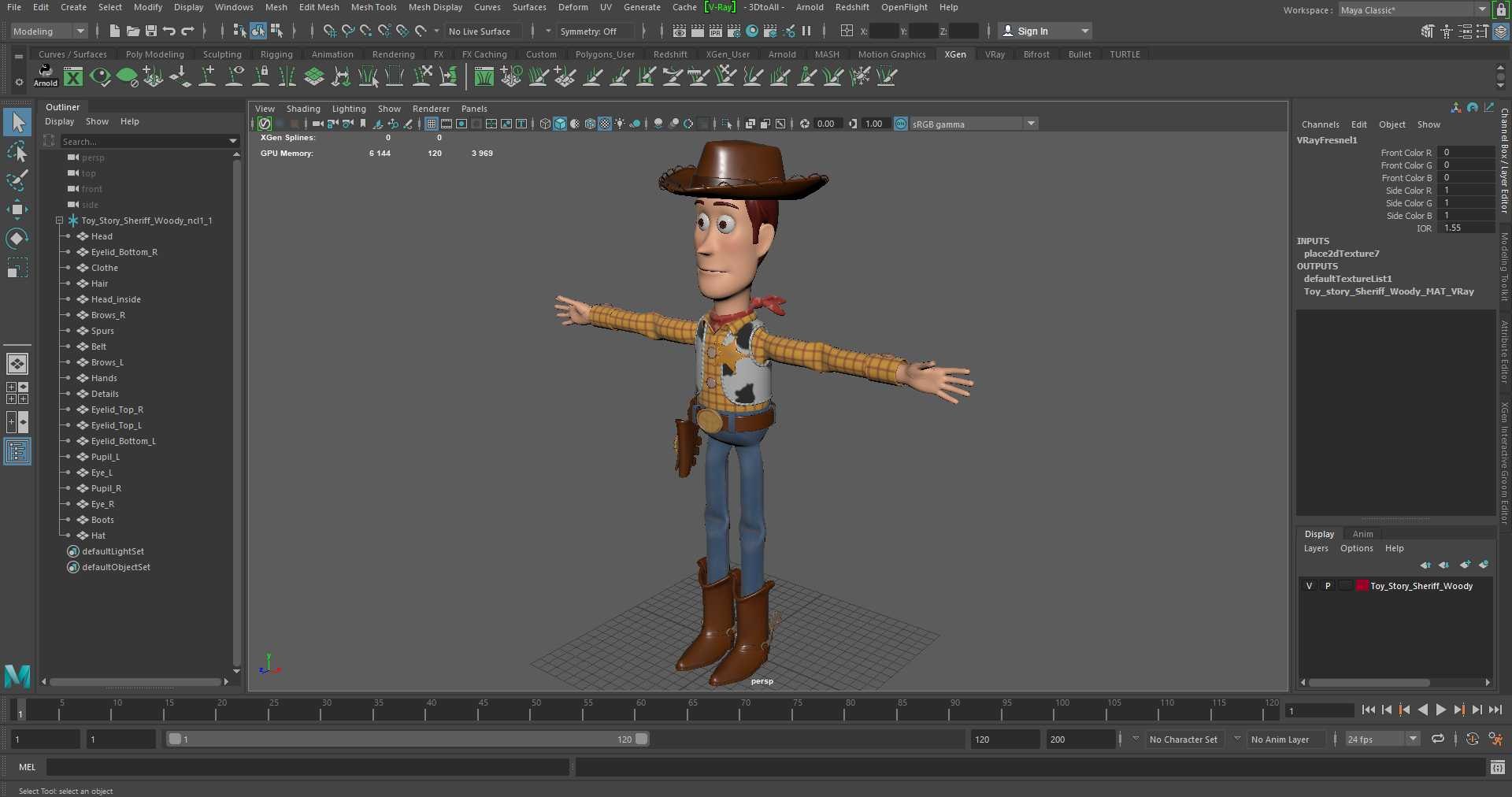Open the sRGB gamma view transform dropdown
The width and height of the screenshot is (1512, 797).
[x=974, y=124]
